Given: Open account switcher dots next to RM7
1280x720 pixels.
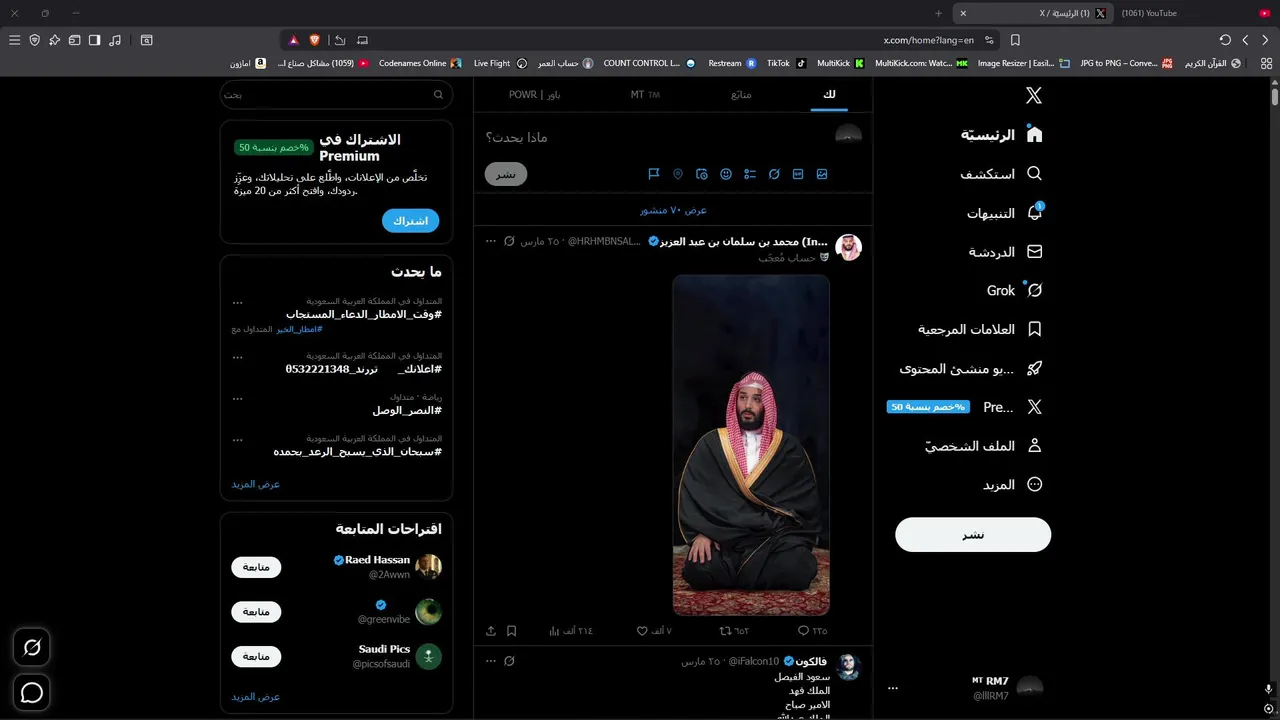Looking at the screenshot, I should tap(893, 688).
